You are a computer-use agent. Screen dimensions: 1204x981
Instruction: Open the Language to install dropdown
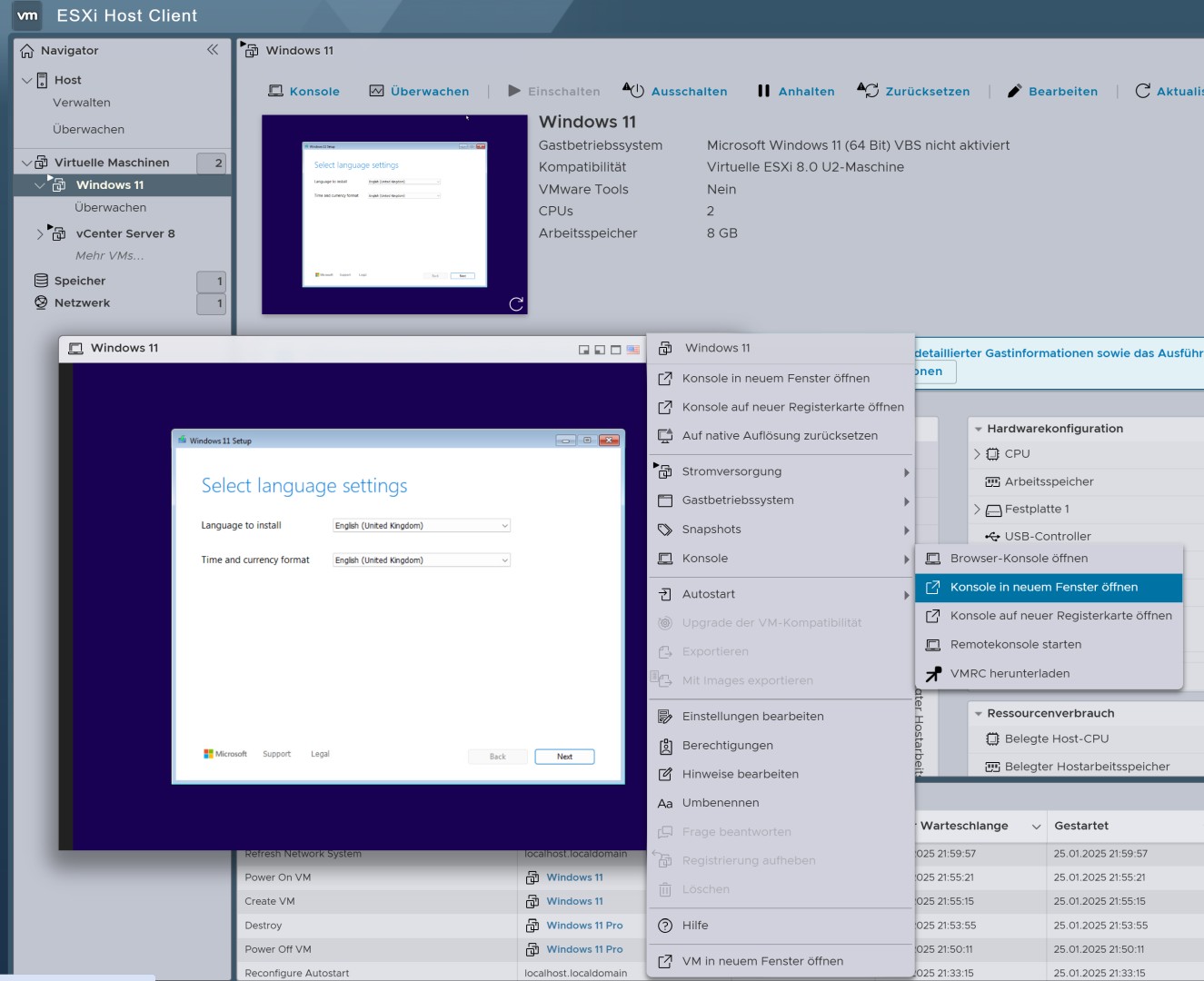(422, 526)
